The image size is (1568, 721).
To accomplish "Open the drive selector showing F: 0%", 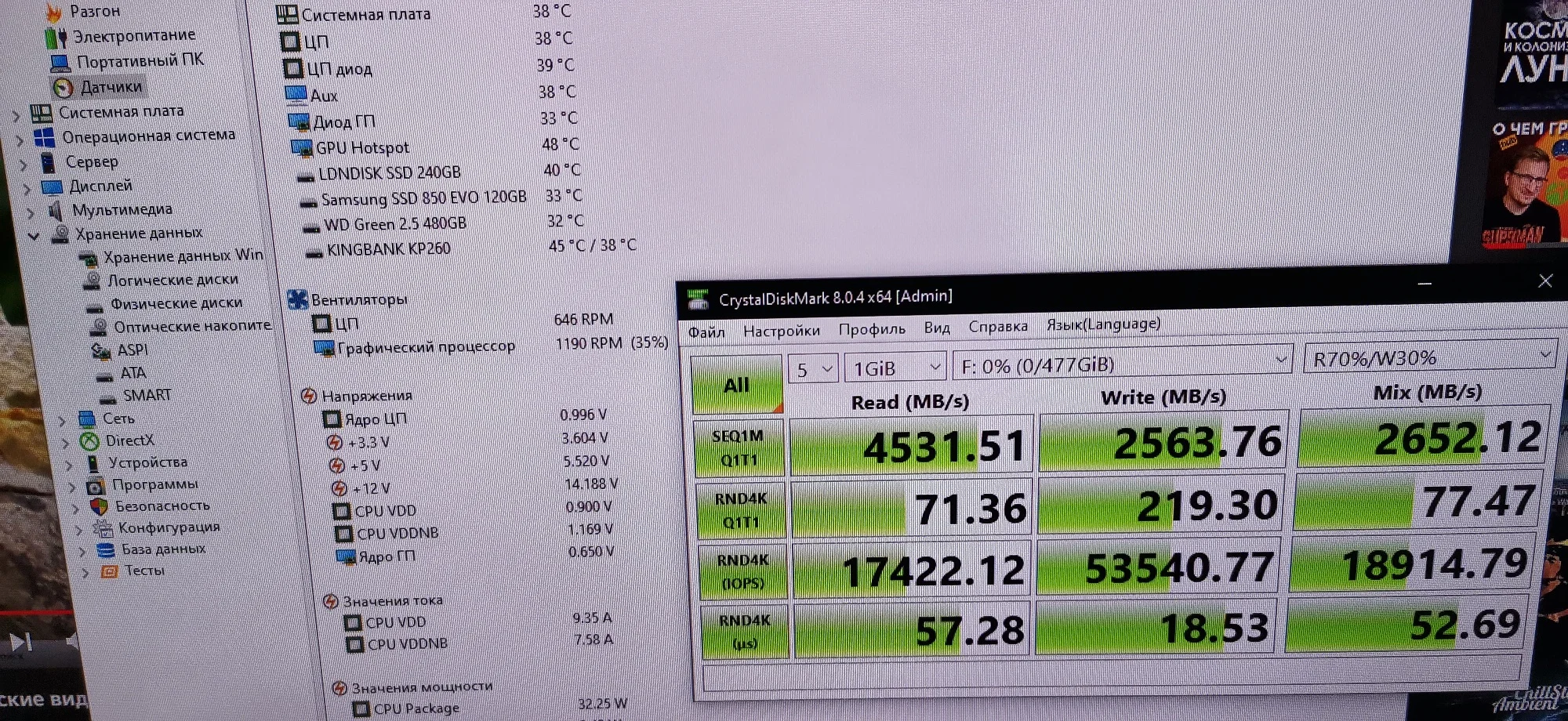I will 1122,363.
